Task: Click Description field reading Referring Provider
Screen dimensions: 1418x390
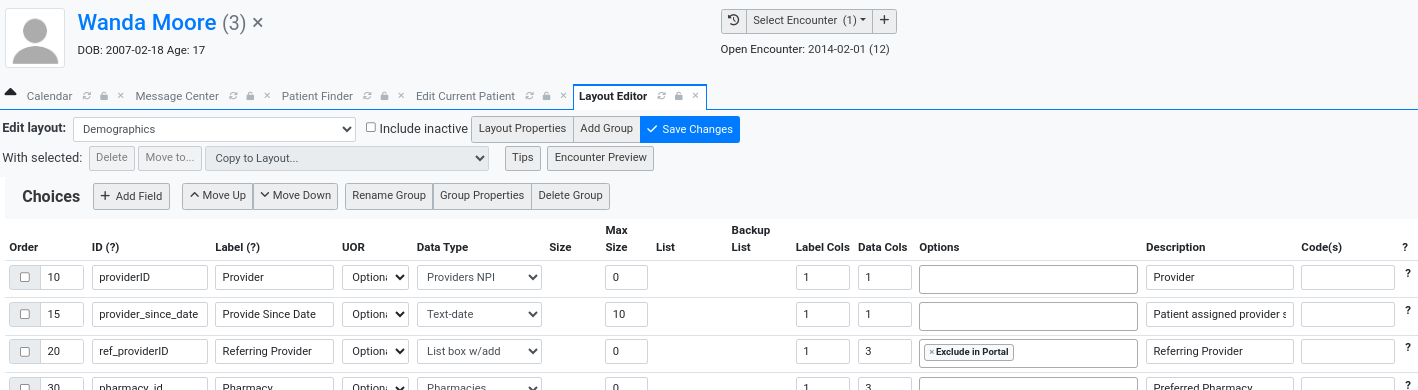Action: (x=1219, y=352)
